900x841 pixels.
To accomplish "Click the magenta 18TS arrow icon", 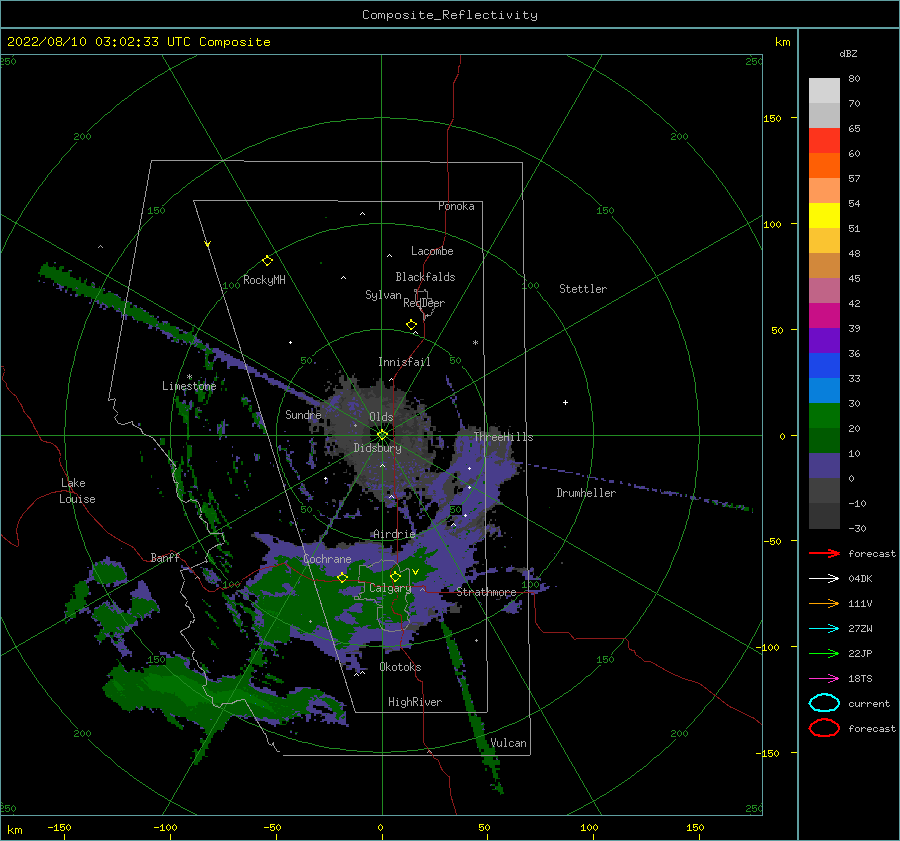I will click(824, 679).
